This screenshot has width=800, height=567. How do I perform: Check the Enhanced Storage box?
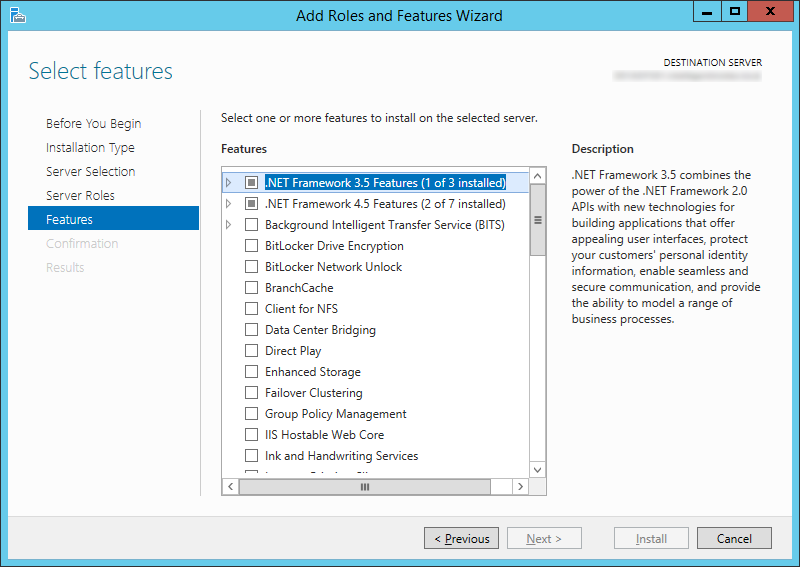[x=251, y=371]
